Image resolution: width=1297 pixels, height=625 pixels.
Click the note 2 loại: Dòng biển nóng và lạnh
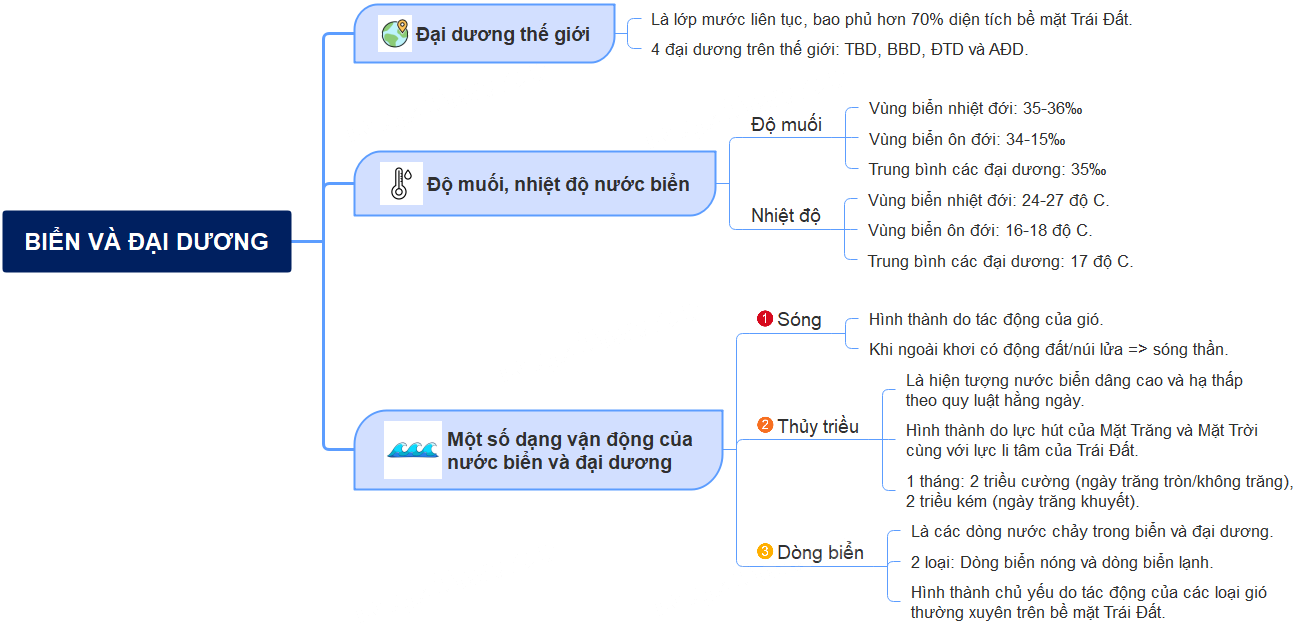[x=1062, y=562]
